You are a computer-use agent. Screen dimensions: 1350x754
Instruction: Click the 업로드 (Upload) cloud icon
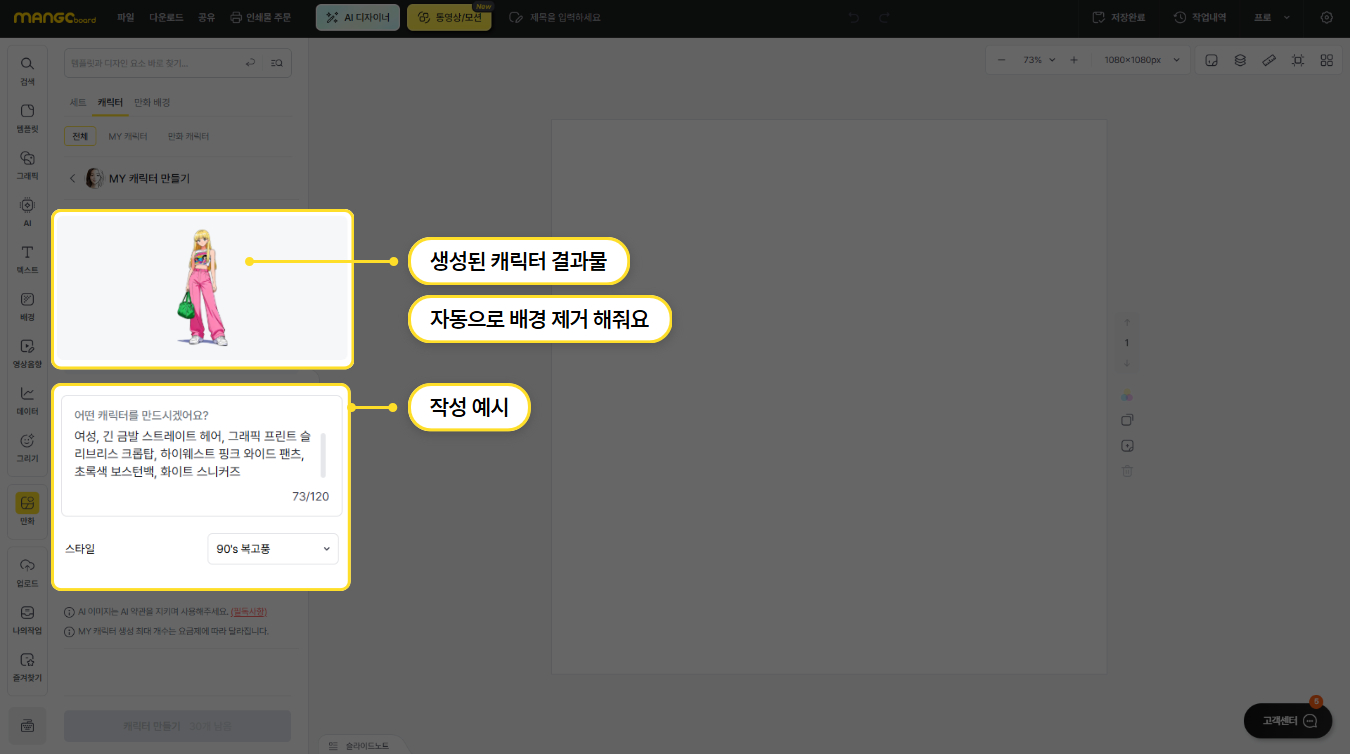coord(27,571)
